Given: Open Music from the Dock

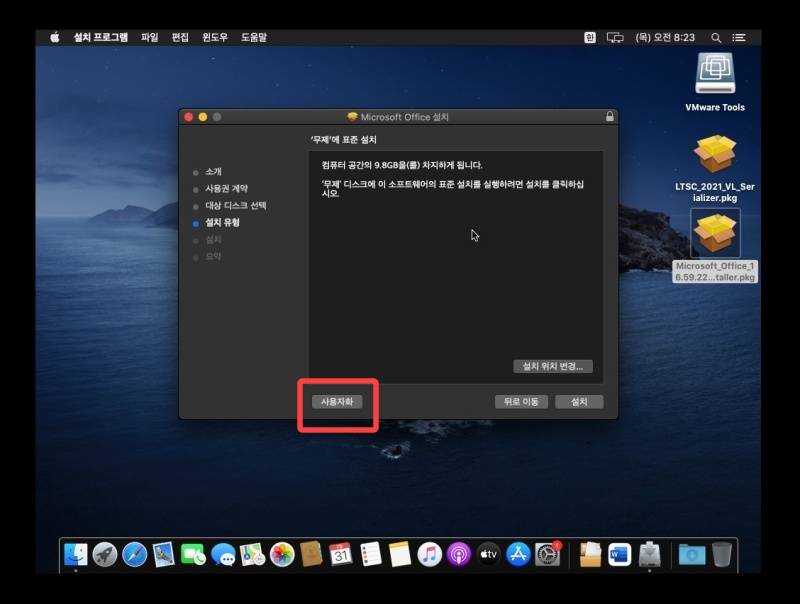Looking at the screenshot, I should pyautogui.click(x=429, y=555).
